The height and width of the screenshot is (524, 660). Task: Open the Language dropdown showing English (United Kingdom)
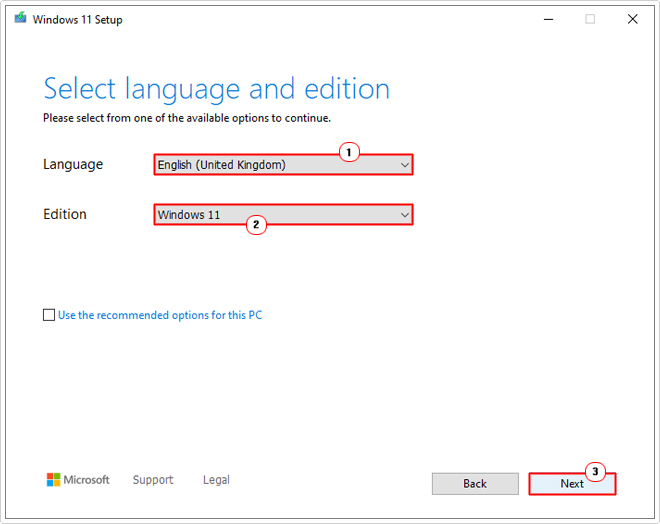tap(283, 165)
